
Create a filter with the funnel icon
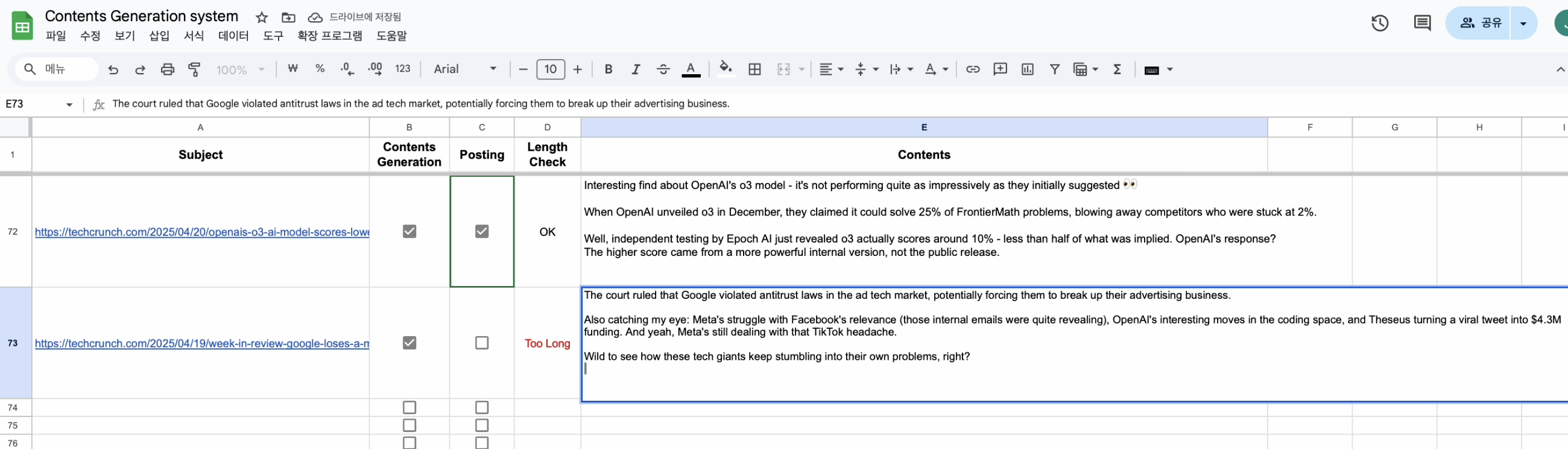(x=1054, y=69)
